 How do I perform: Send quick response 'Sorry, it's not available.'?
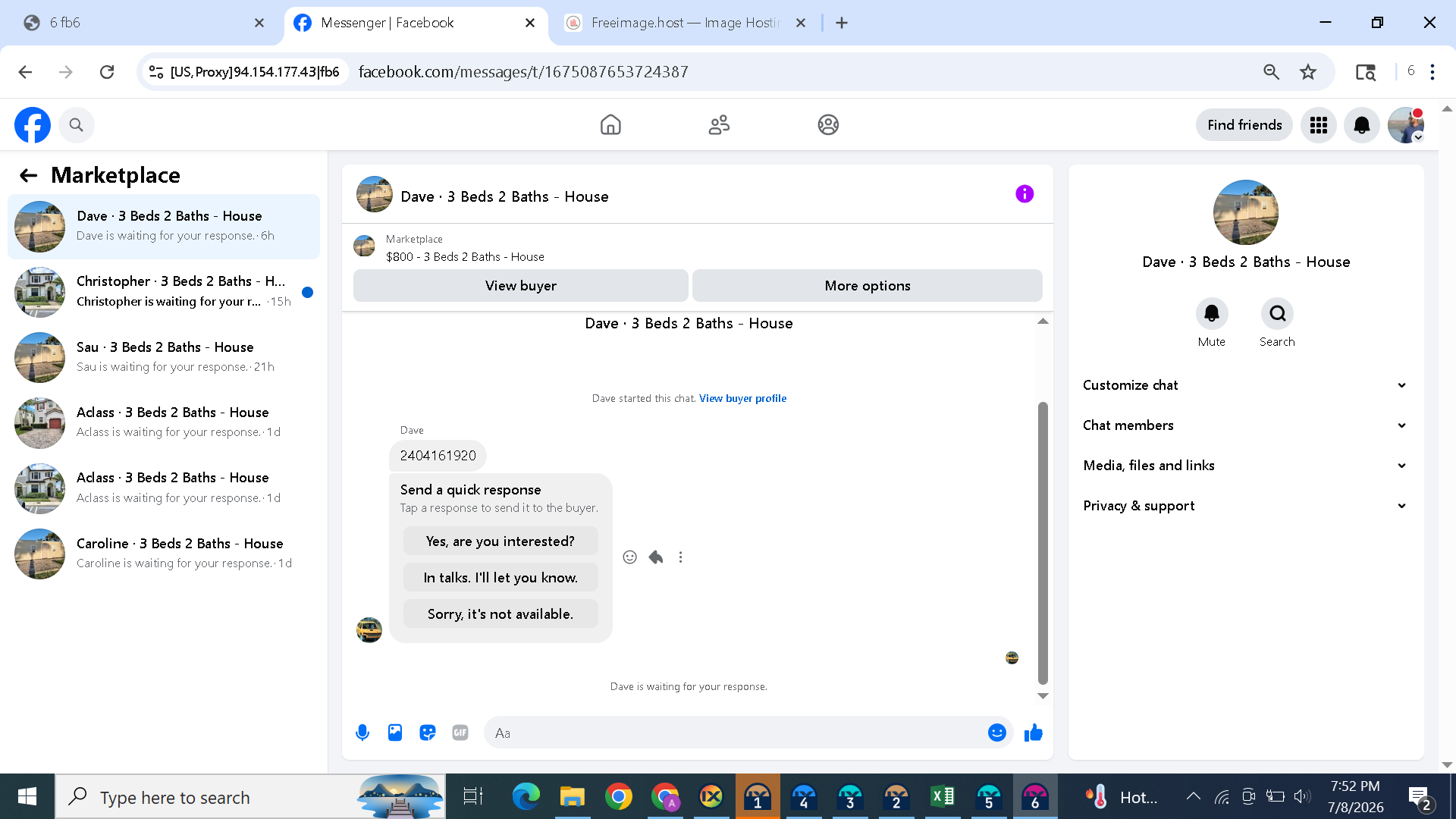click(500, 614)
